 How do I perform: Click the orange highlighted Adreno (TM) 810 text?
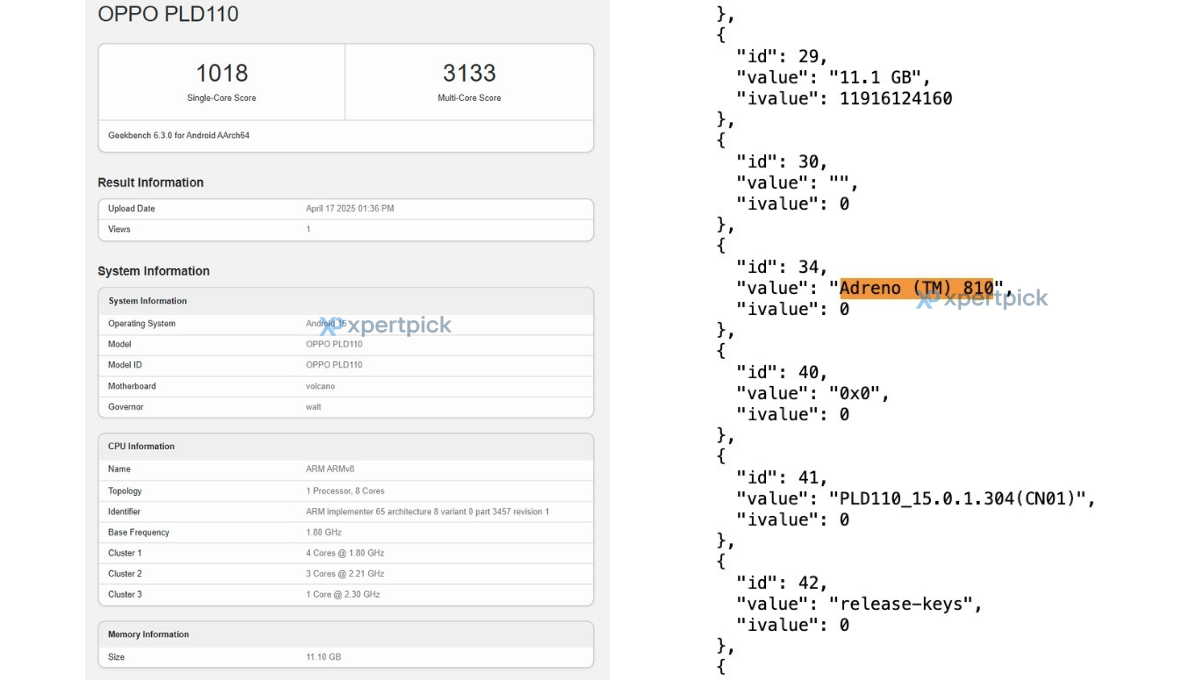916,288
